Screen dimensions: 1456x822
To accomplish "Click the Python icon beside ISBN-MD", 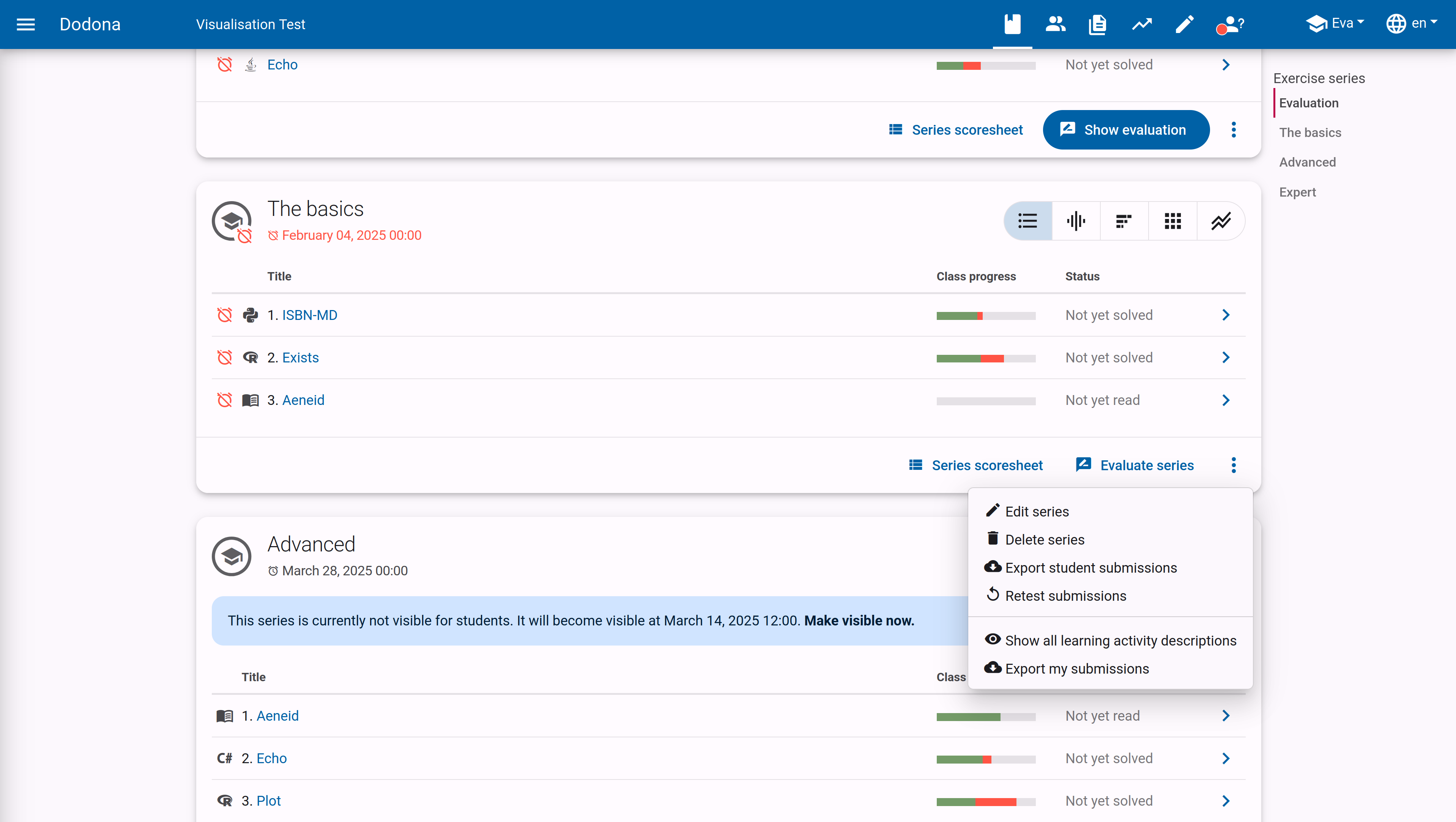I will 251,315.
